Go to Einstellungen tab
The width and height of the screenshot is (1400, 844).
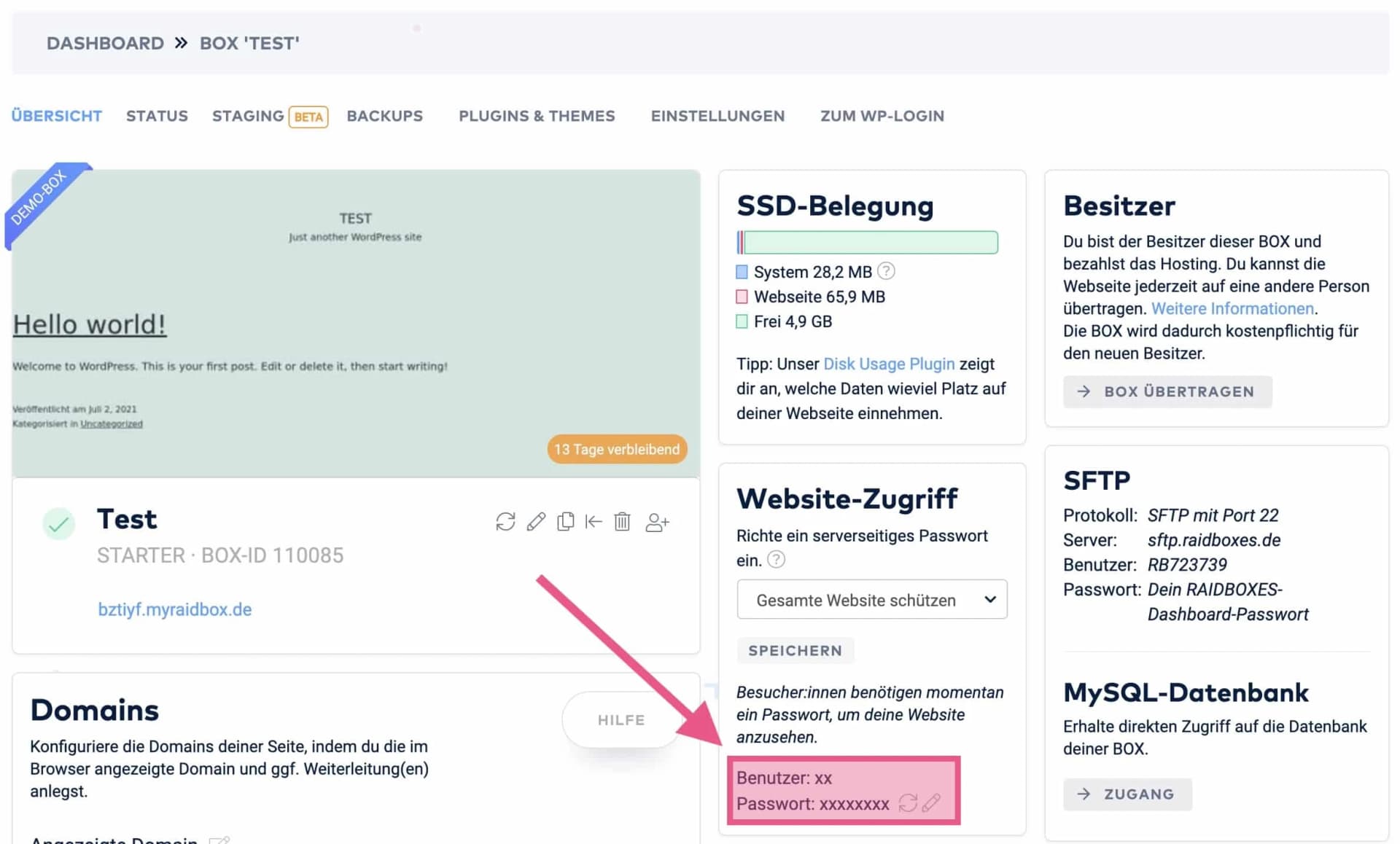pyautogui.click(x=717, y=115)
